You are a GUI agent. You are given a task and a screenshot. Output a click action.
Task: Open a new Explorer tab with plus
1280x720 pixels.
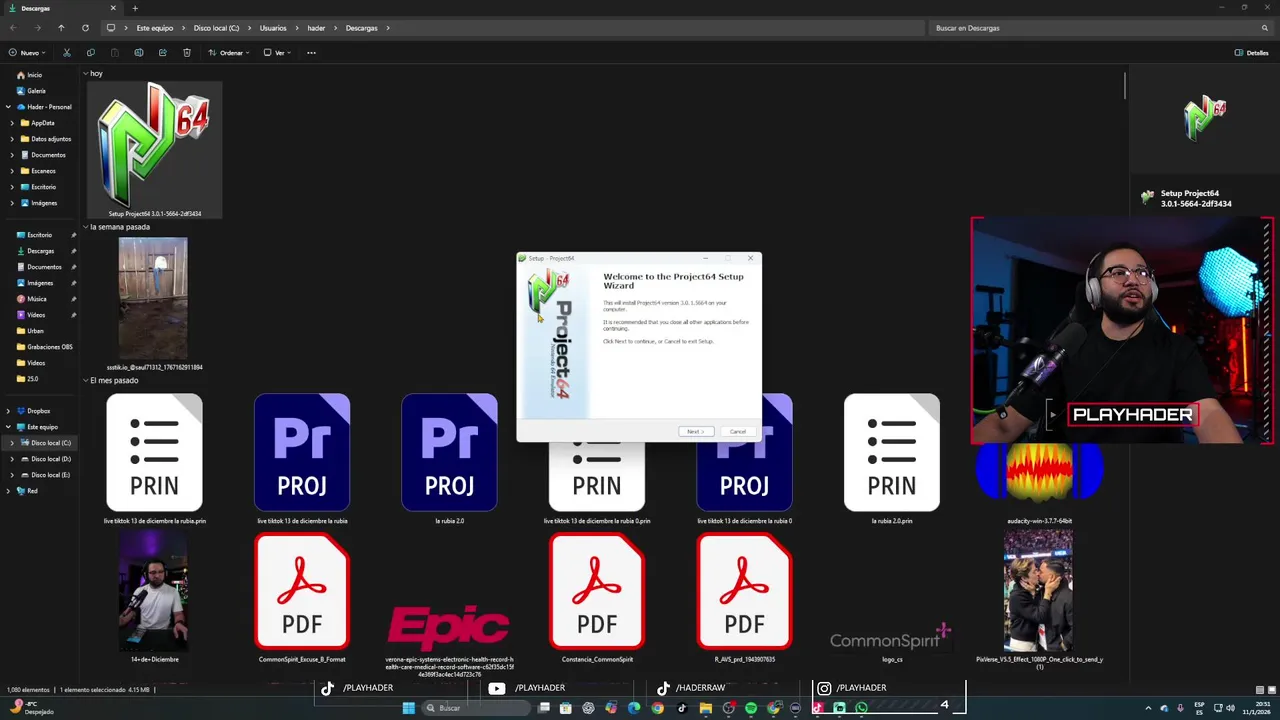(135, 8)
